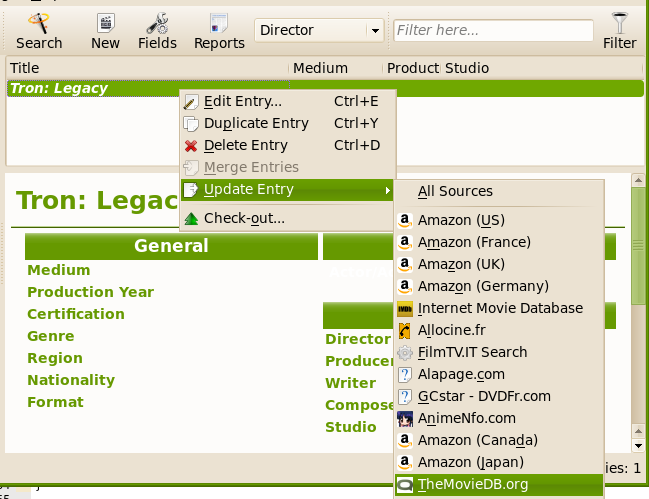The width and height of the screenshot is (649, 499).
Task: Click the Format field label
Action: (x=55, y=402)
